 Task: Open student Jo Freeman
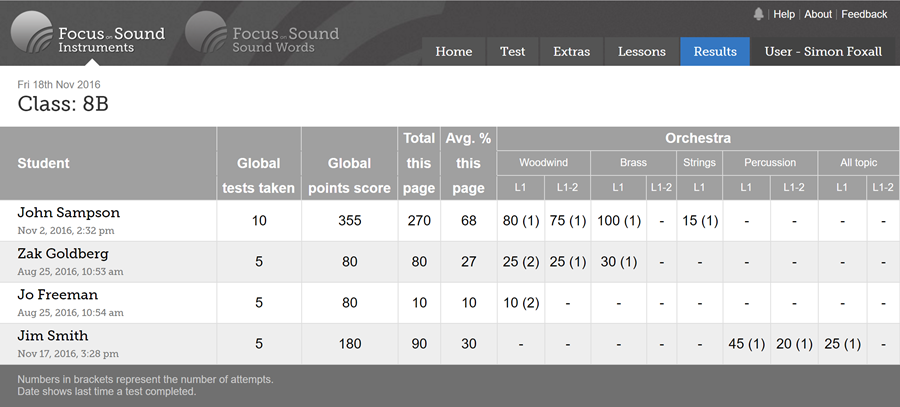tap(57, 295)
